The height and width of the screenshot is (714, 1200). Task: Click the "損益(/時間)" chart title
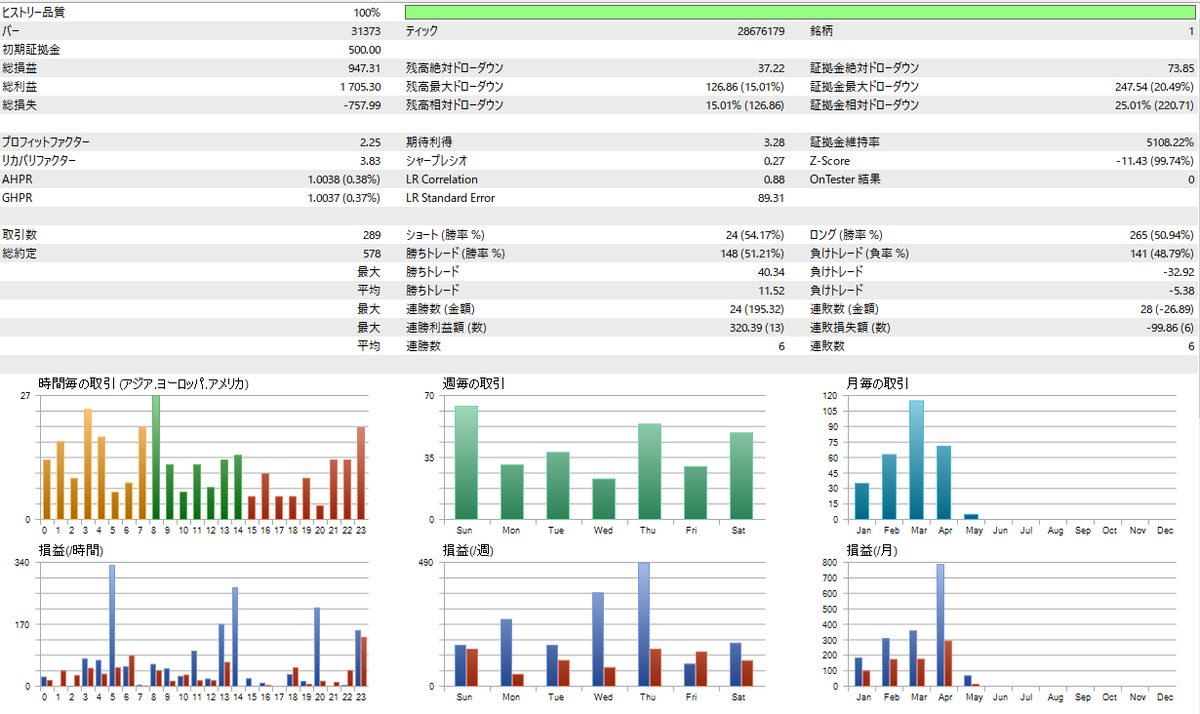pos(70,550)
